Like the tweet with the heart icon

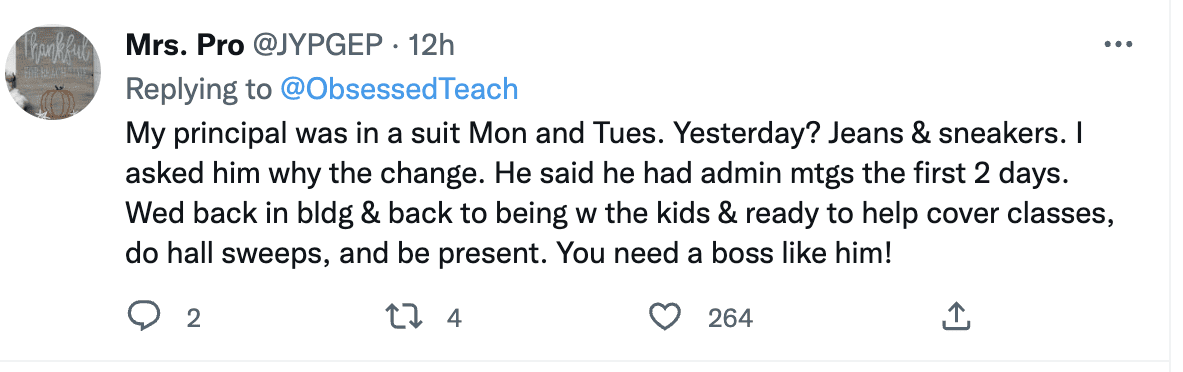click(665, 317)
